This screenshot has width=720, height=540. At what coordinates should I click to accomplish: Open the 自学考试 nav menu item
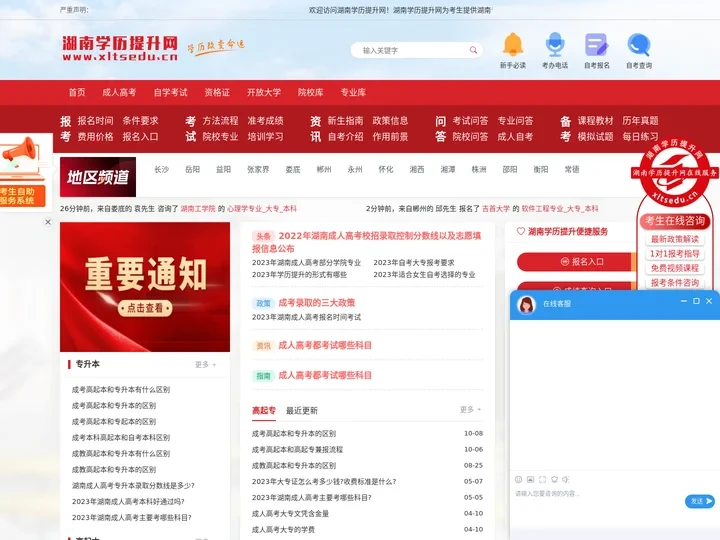click(170, 92)
